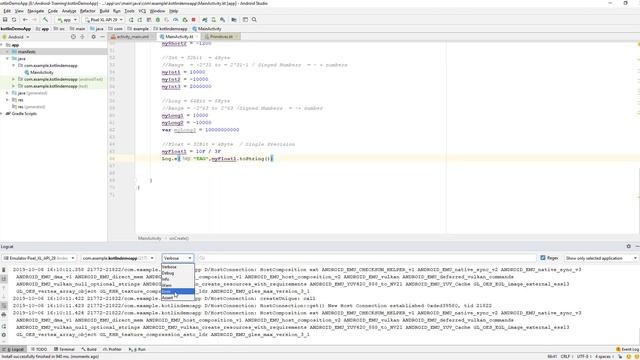Choose Info from the log level list
640x360 pixels.
click(x=178, y=279)
